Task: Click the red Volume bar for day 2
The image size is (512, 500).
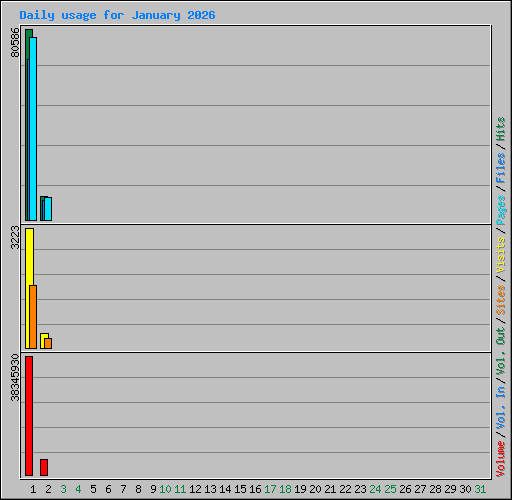Action: [x=44, y=467]
